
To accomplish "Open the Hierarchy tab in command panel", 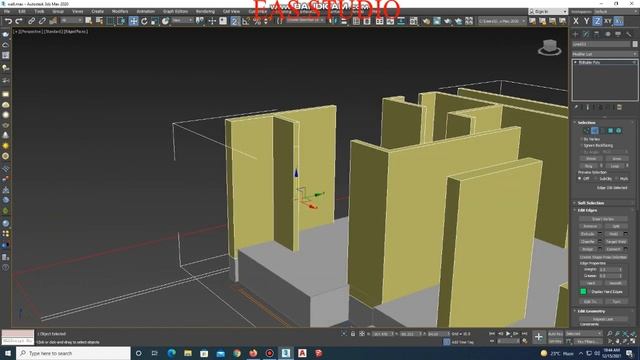I will [x=597, y=34].
